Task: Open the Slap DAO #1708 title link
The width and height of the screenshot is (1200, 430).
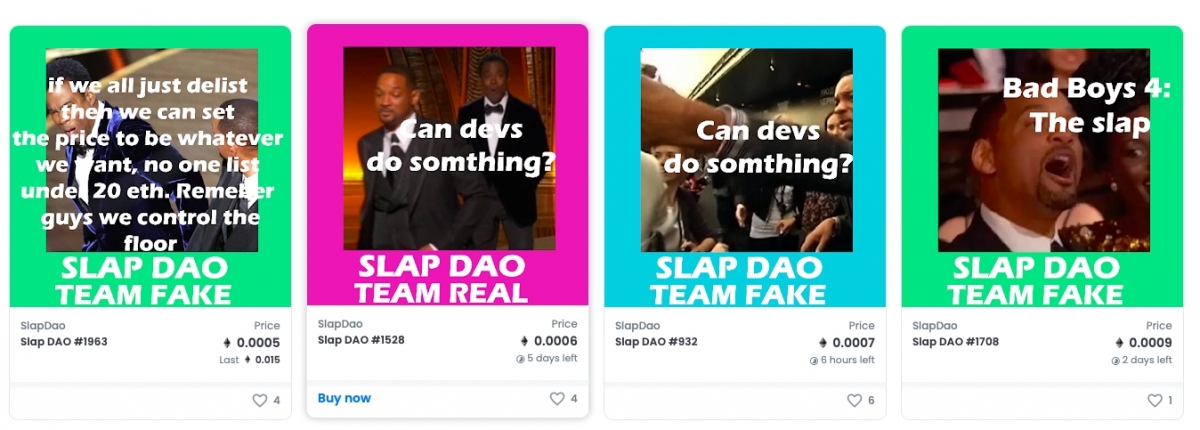Action: [x=955, y=342]
